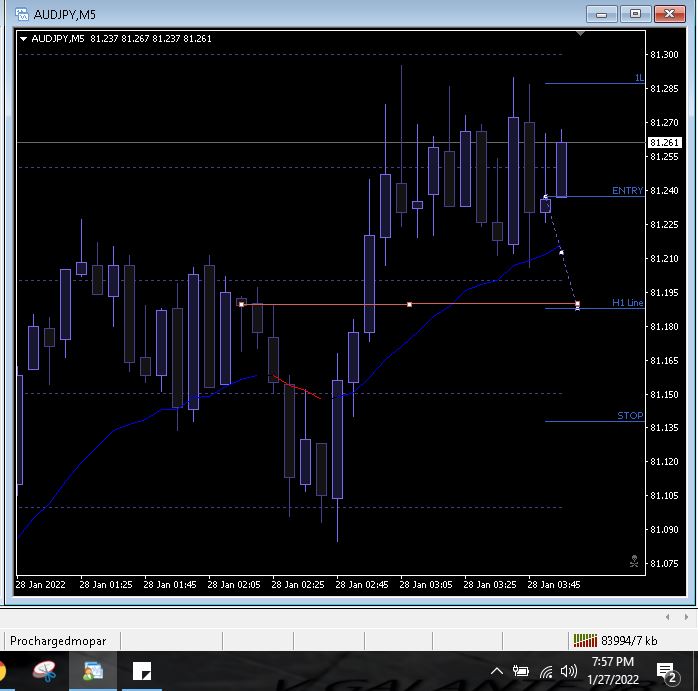Select the middle handle of dotted white trendline

(561, 252)
